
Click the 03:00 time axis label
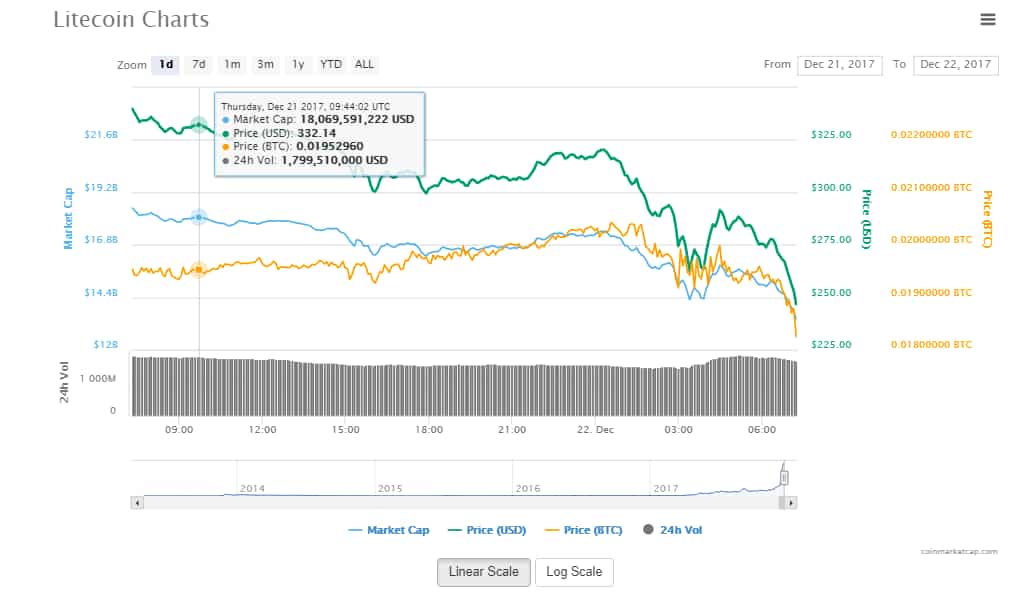point(678,430)
